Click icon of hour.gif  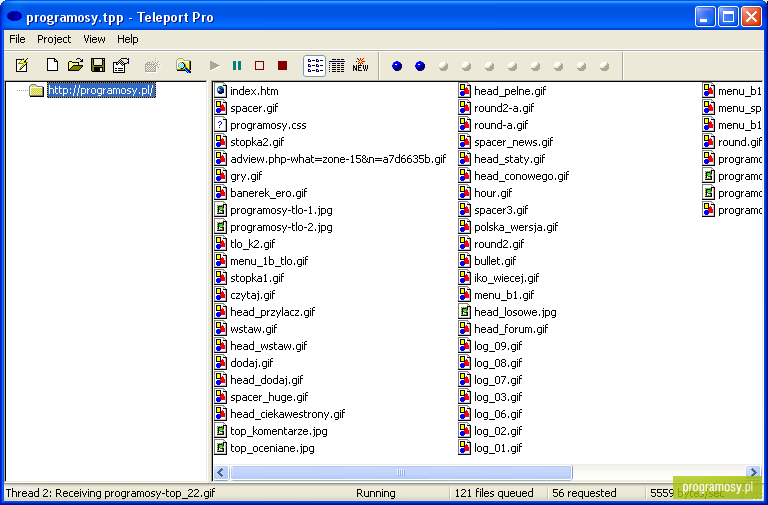[465, 193]
